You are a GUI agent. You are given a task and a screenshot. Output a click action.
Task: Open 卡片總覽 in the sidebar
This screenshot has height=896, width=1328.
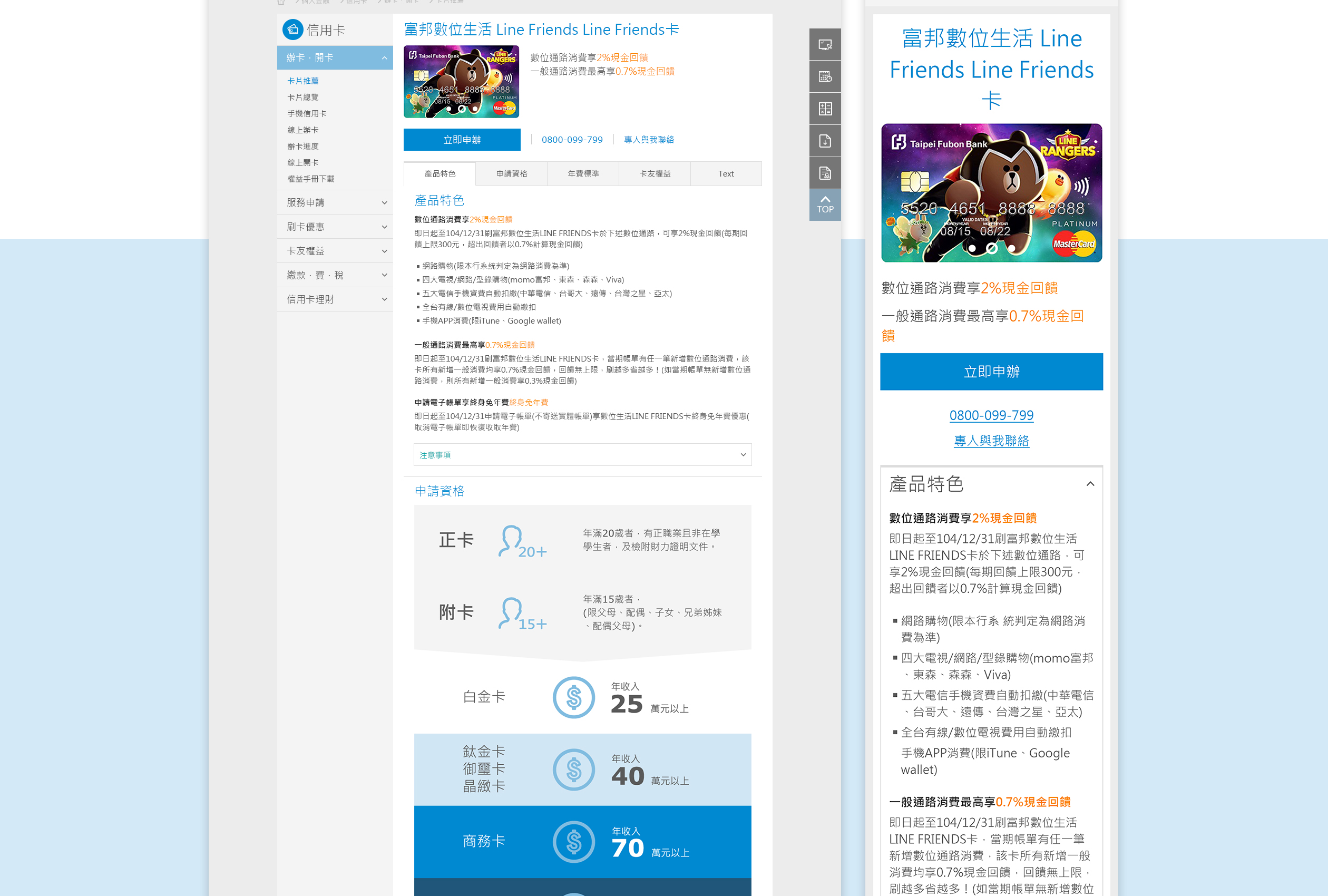click(x=304, y=97)
